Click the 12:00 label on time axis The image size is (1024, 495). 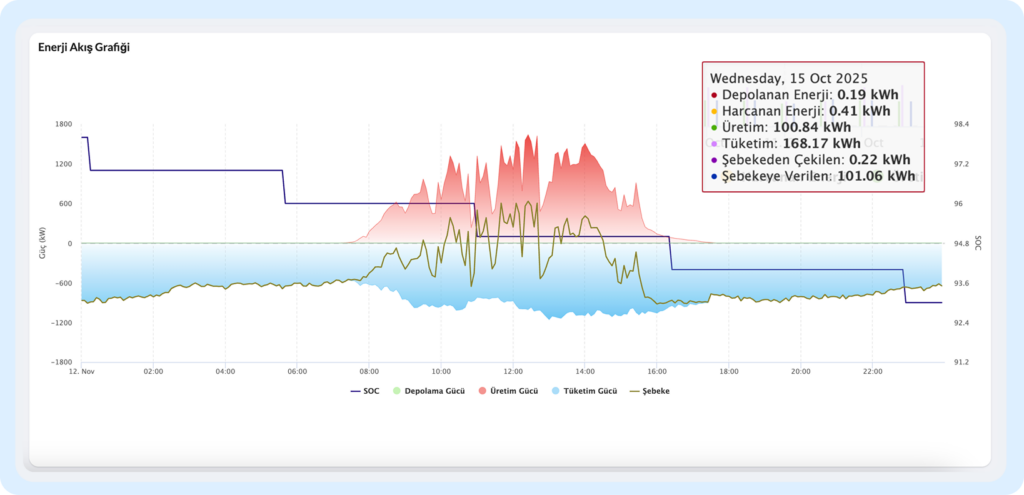pos(513,372)
